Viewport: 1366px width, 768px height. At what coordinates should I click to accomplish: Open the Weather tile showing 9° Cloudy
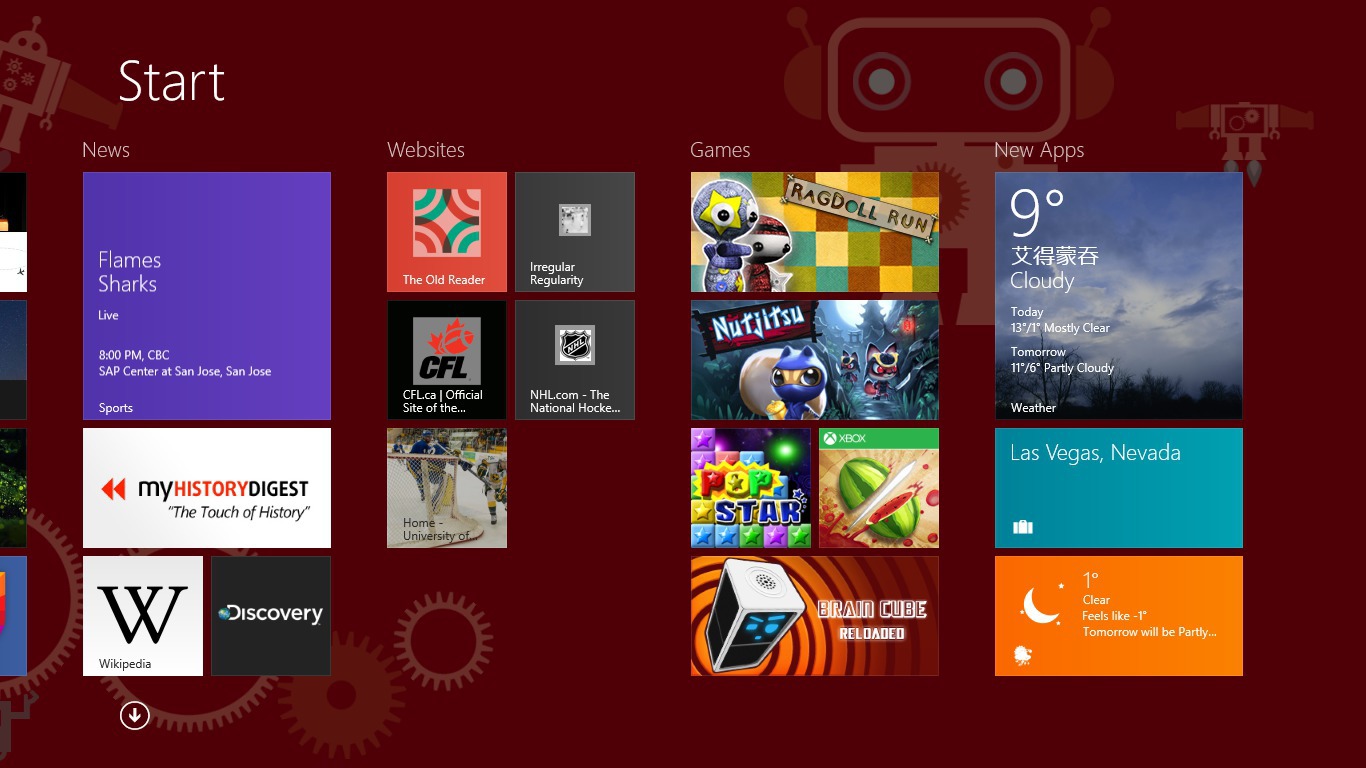pos(1119,296)
